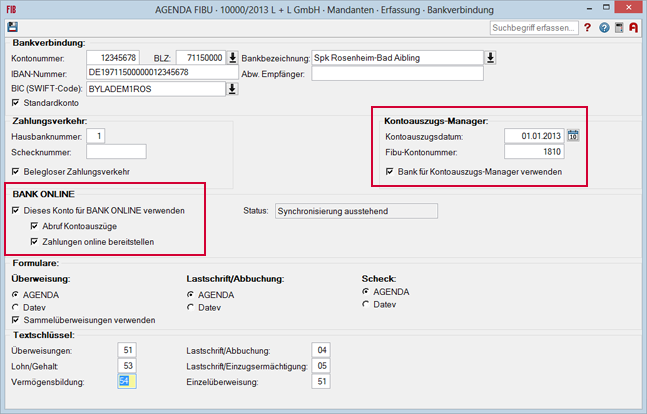Focus the Fibu-Kontonummer field
The image size is (647, 414).
534,152
